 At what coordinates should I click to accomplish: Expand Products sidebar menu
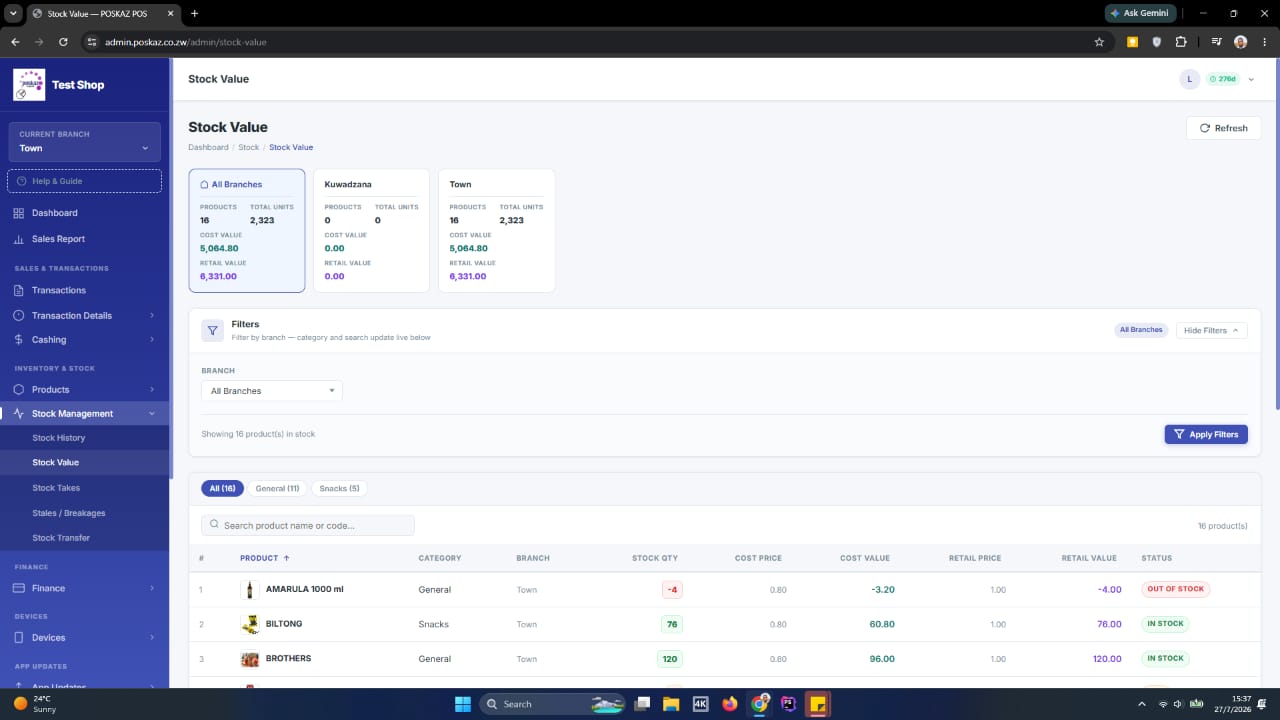pyautogui.click(x=85, y=389)
